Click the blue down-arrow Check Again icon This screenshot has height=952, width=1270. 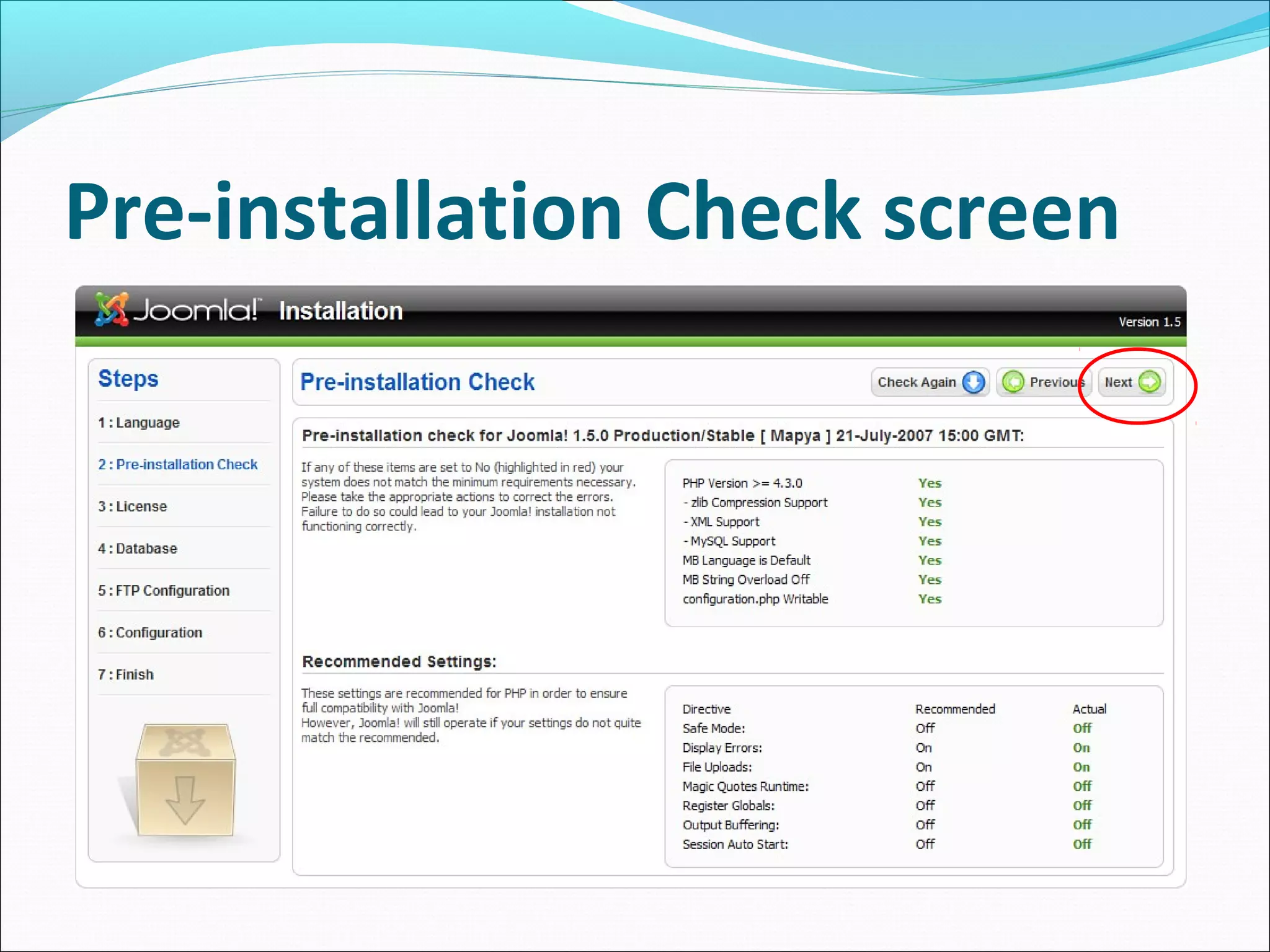[974, 382]
